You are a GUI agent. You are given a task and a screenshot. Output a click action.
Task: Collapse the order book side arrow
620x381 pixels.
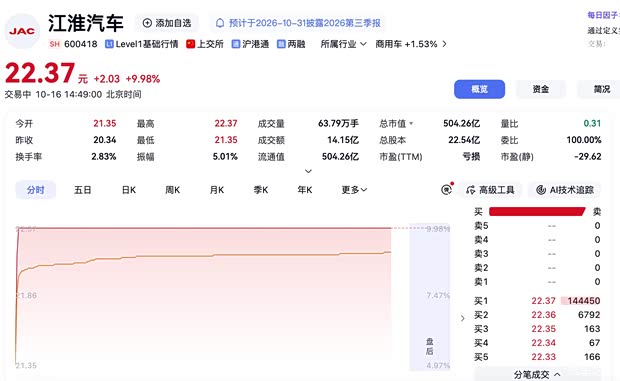point(463,318)
